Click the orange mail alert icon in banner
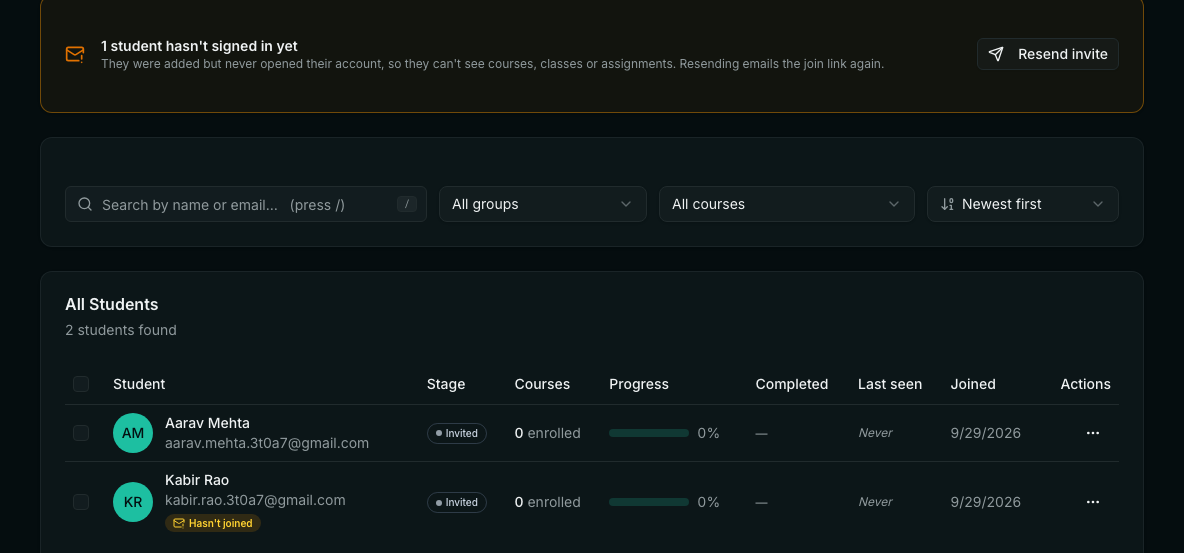The image size is (1184, 553). click(x=75, y=54)
